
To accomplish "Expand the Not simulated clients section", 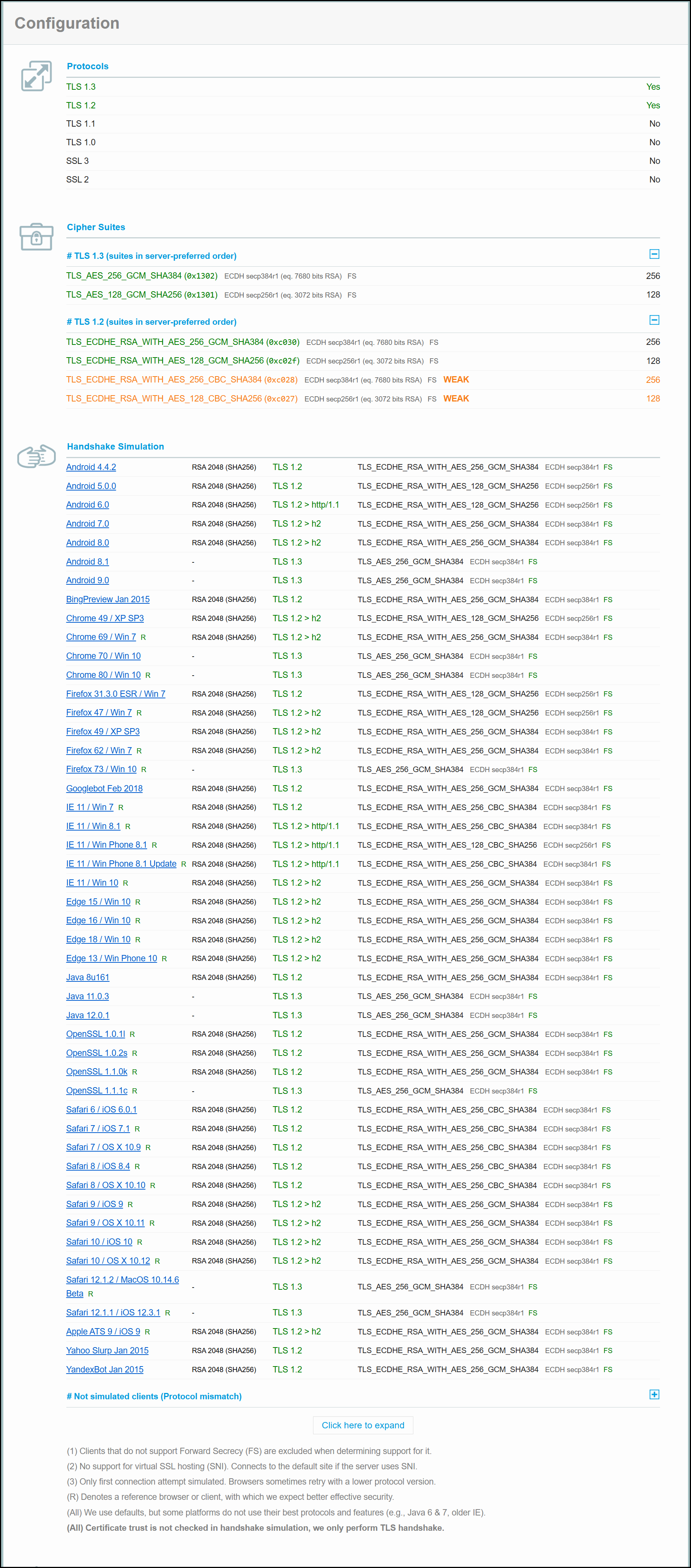I will 654,1394.
